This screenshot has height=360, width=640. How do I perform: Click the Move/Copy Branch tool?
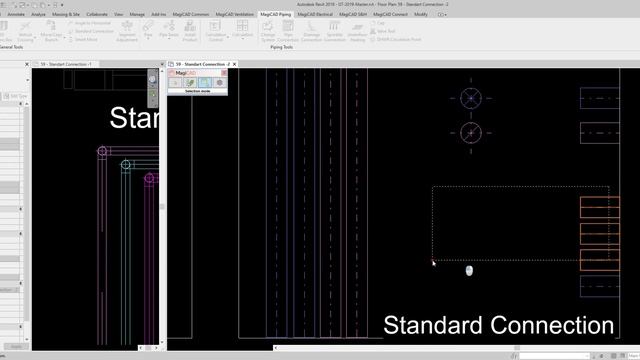point(51,31)
